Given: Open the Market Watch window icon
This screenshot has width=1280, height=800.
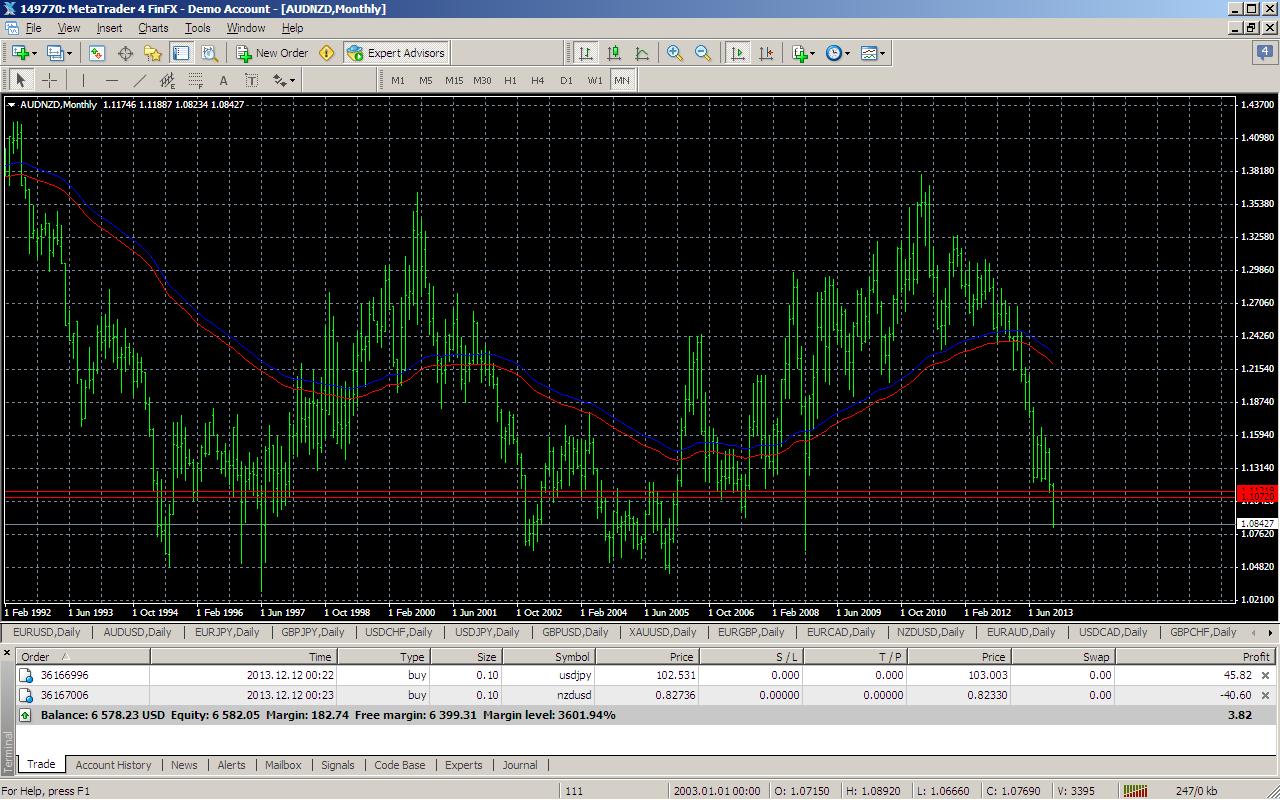Looking at the screenshot, I should [x=97, y=53].
